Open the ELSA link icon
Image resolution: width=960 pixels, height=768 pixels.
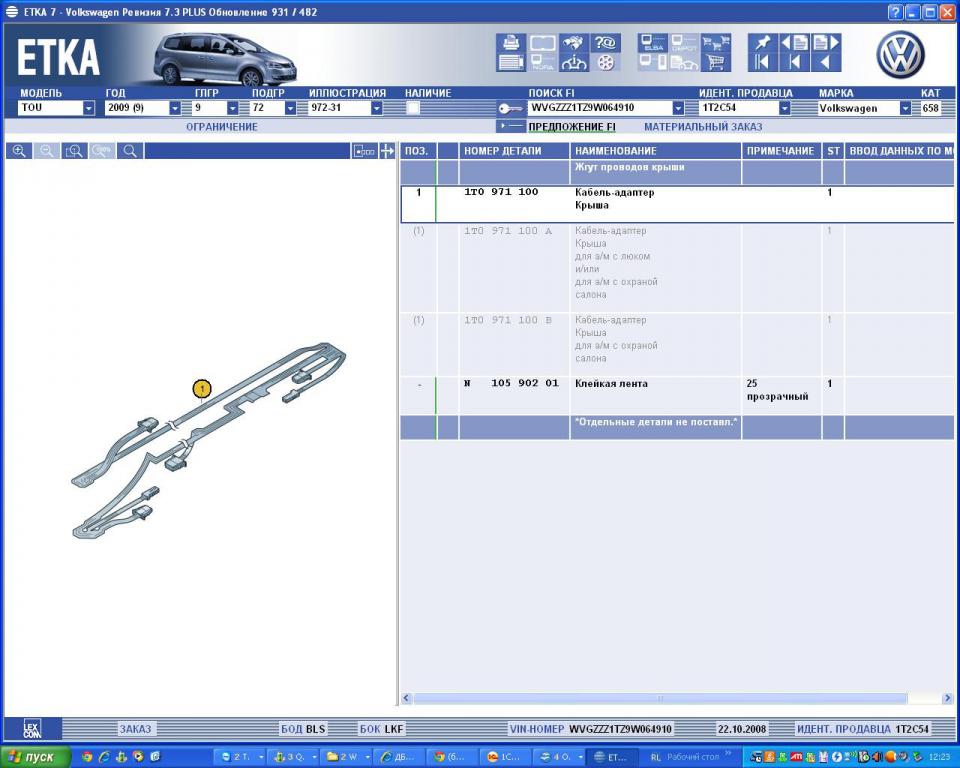(x=653, y=42)
